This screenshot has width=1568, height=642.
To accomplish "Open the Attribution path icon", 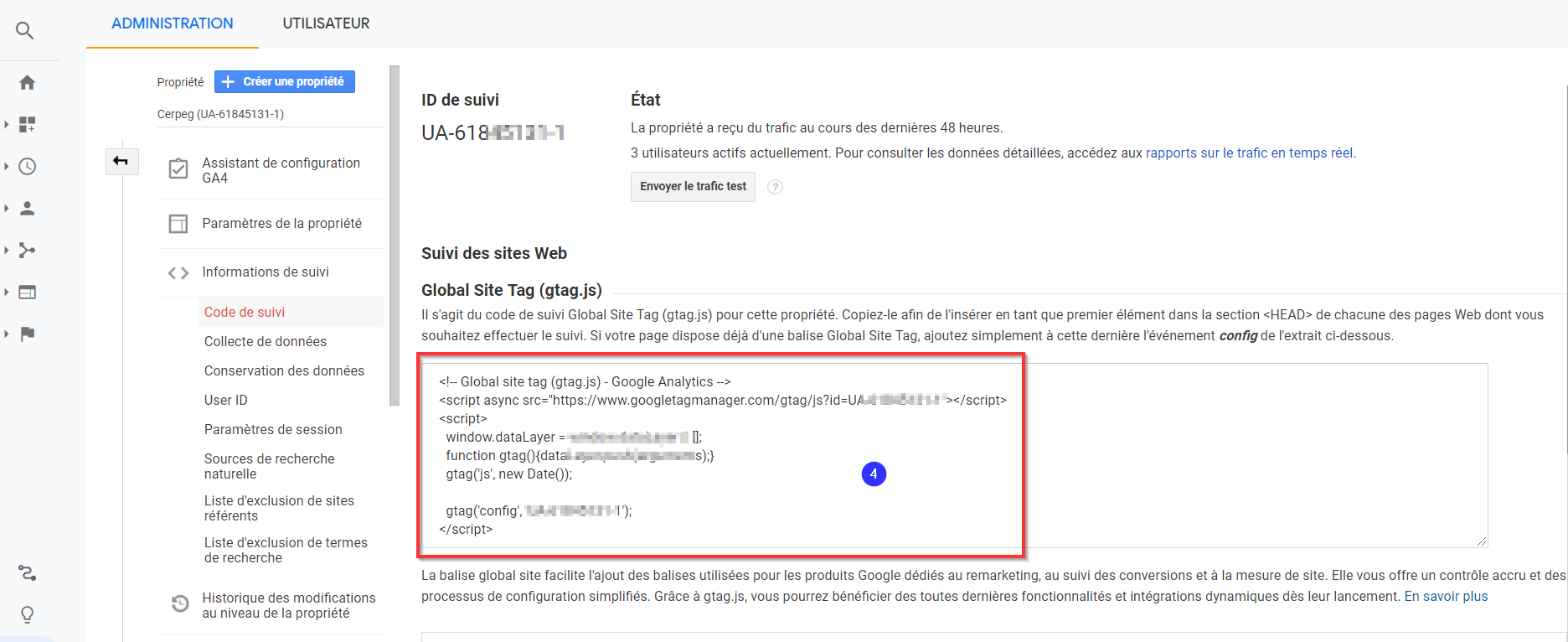I will (x=27, y=573).
